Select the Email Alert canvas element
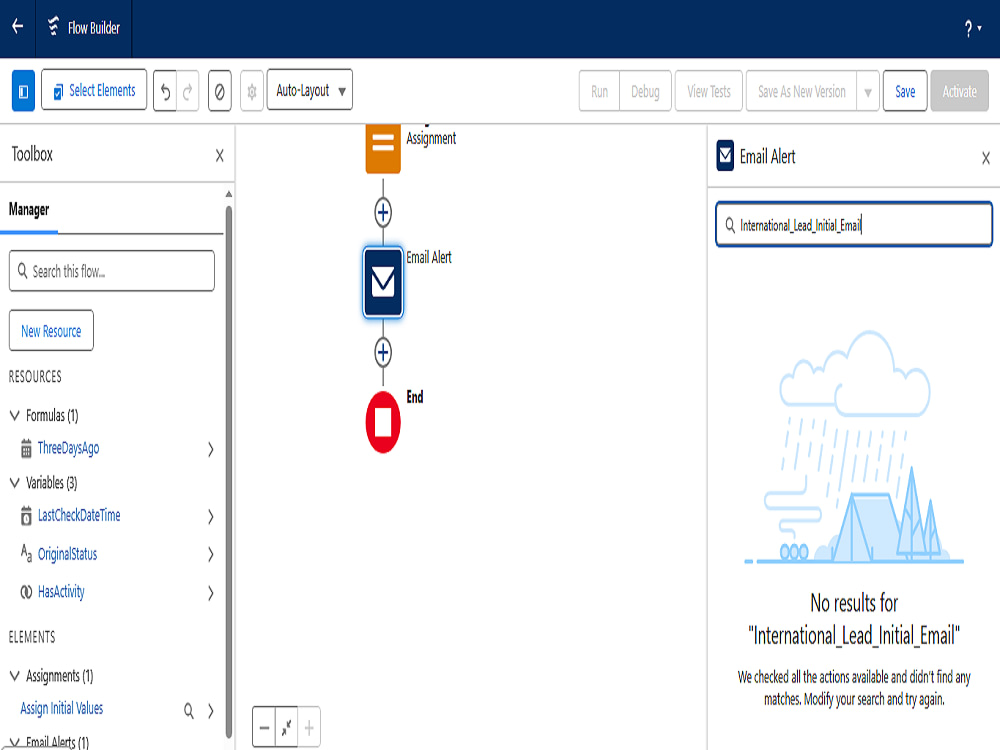 [383, 282]
